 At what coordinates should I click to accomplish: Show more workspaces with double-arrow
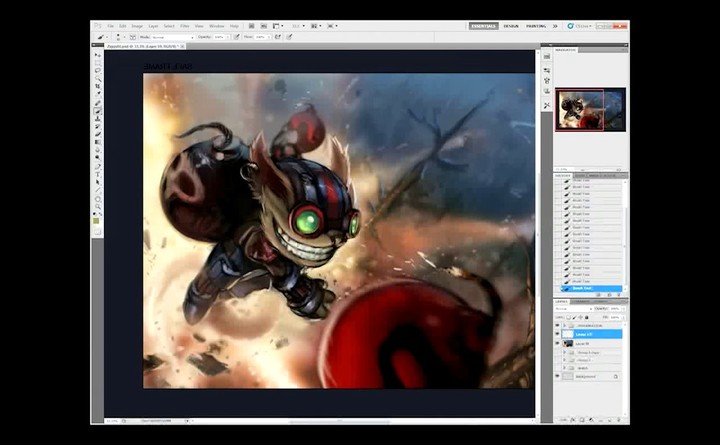tap(555, 26)
